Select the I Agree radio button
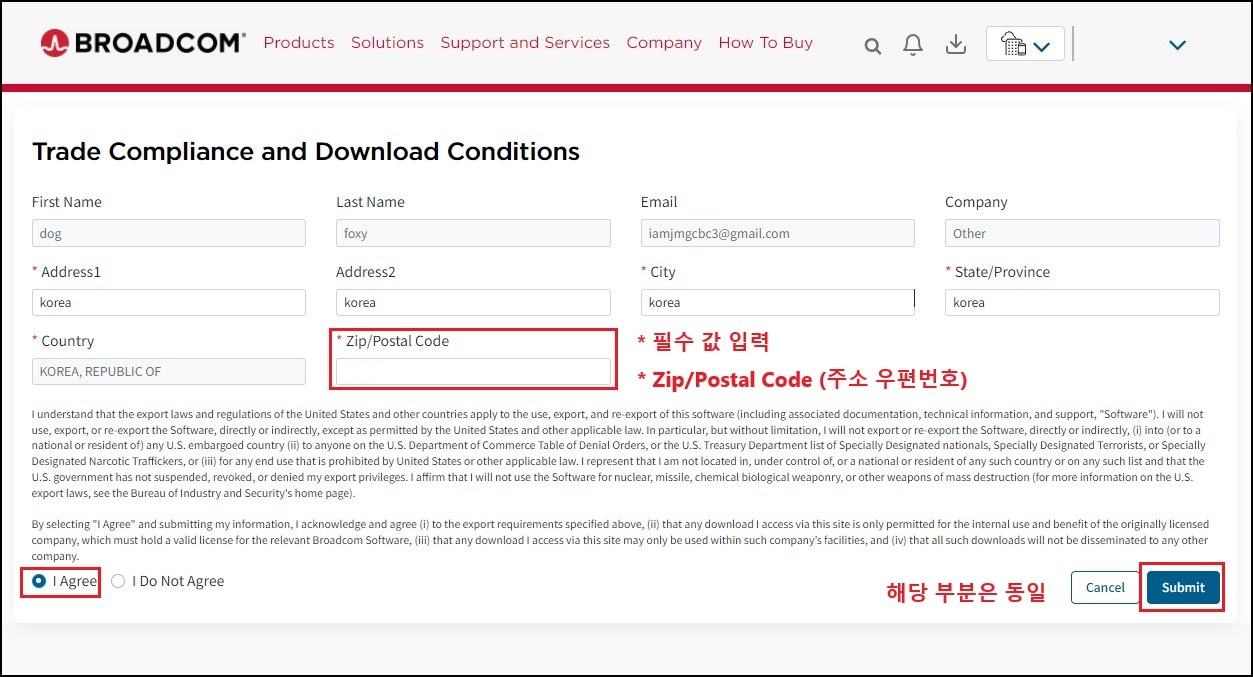This screenshot has height=677, width=1253. coord(39,581)
